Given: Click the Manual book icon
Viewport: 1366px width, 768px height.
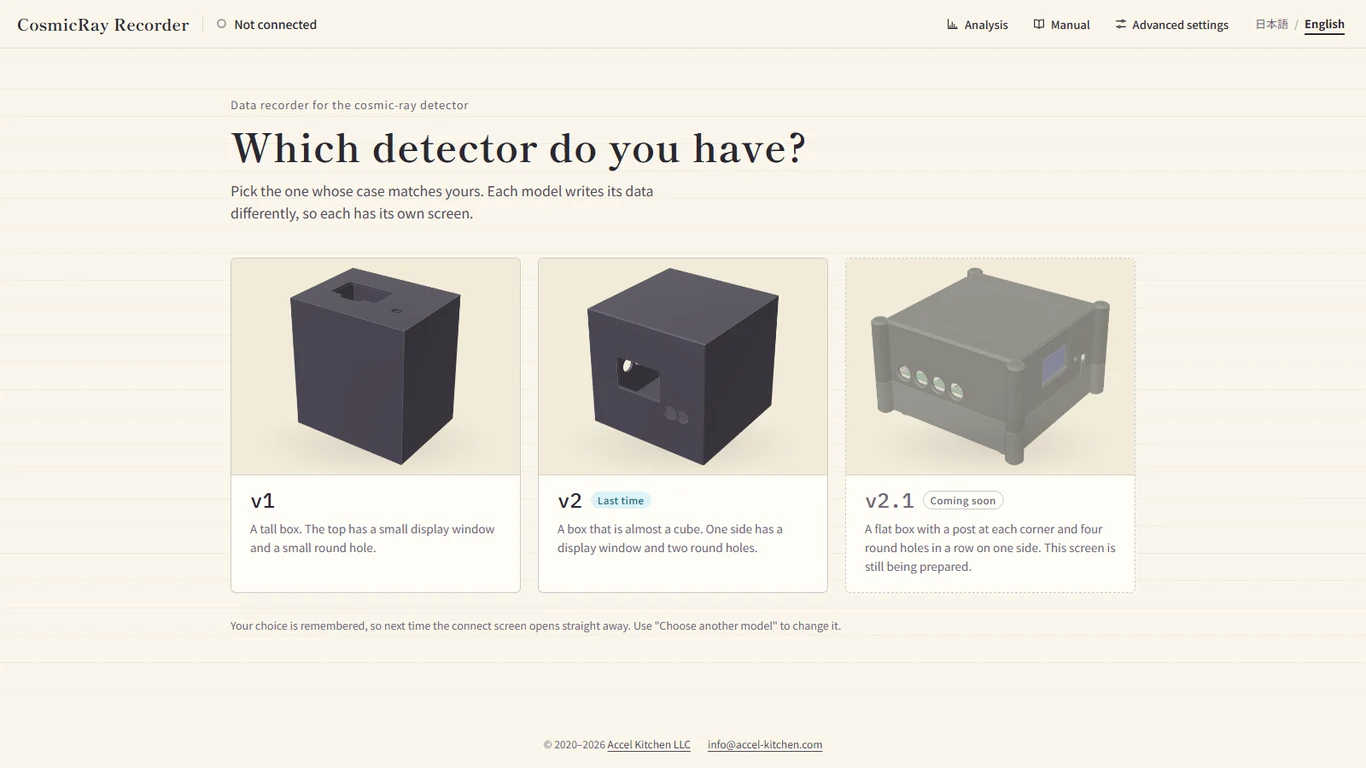Looking at the screenshot, I should 1039,24.
